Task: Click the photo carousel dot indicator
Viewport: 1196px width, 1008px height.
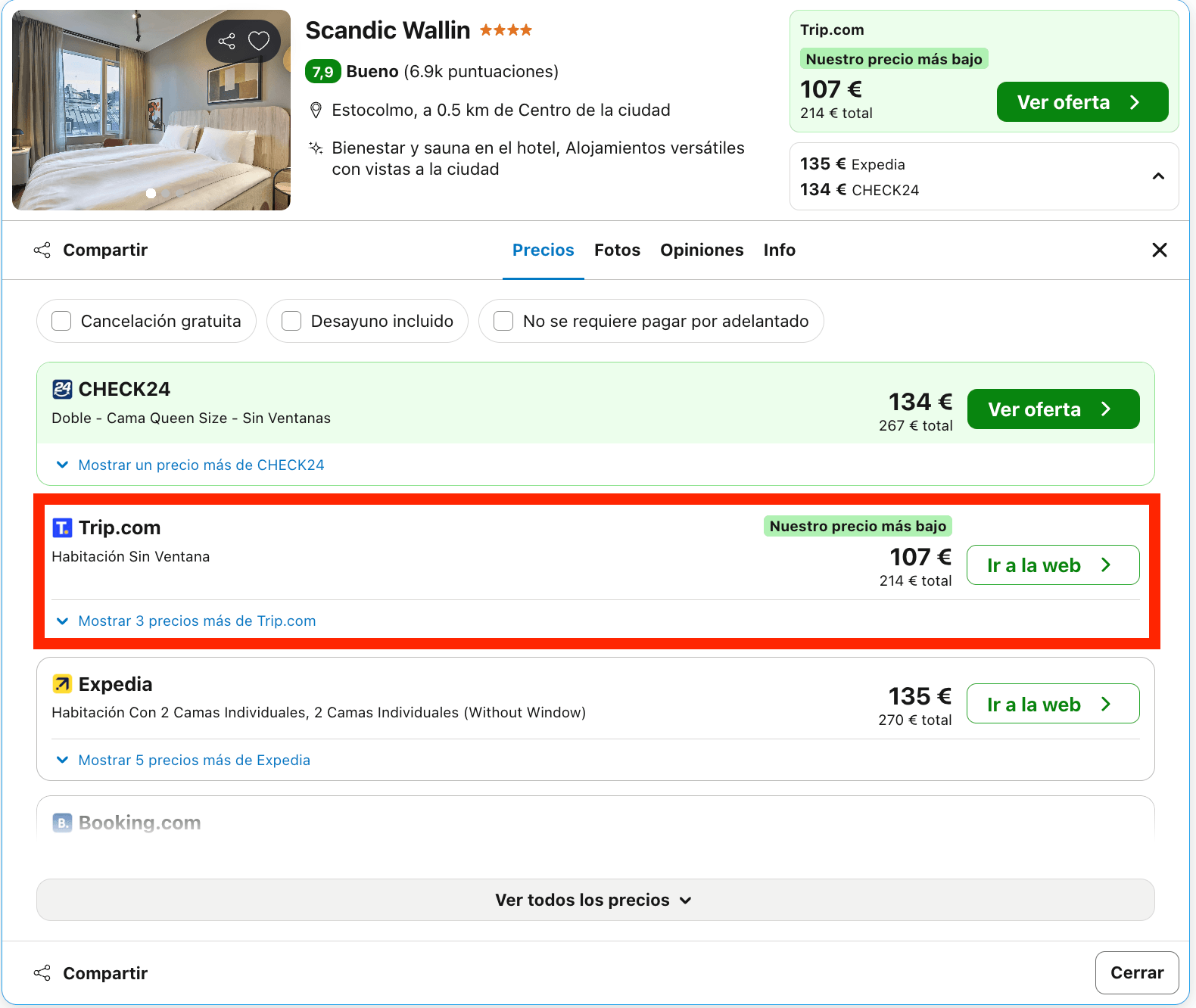Action: (x=151, y=194)
